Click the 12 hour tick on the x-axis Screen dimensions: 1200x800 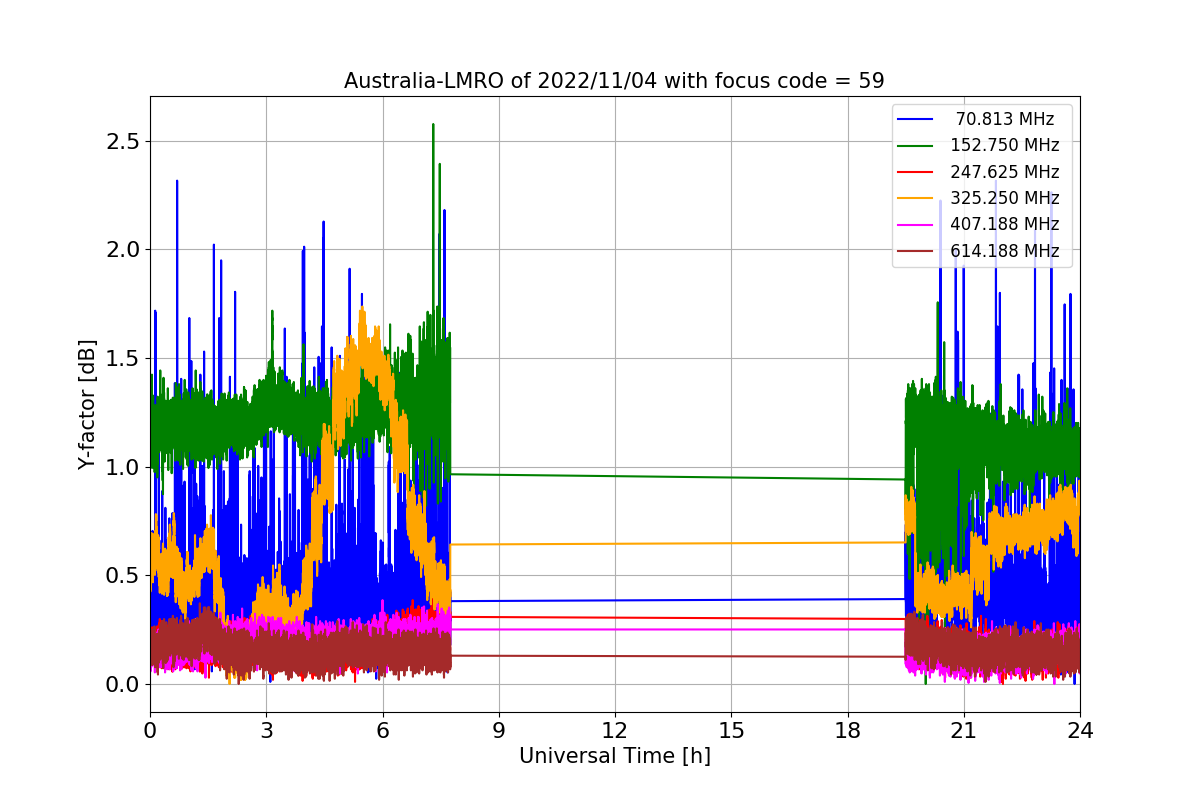pos(615,731)
